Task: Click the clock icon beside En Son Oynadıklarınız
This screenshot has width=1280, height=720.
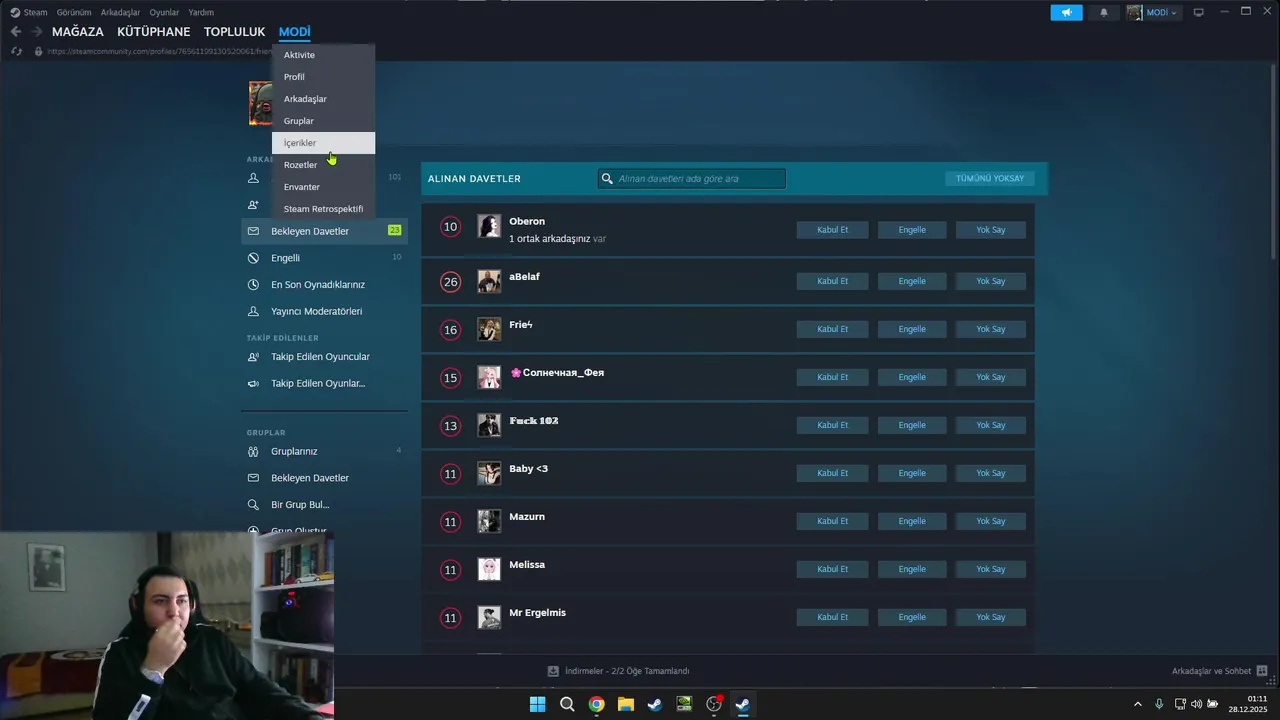Action: point(253,285)
